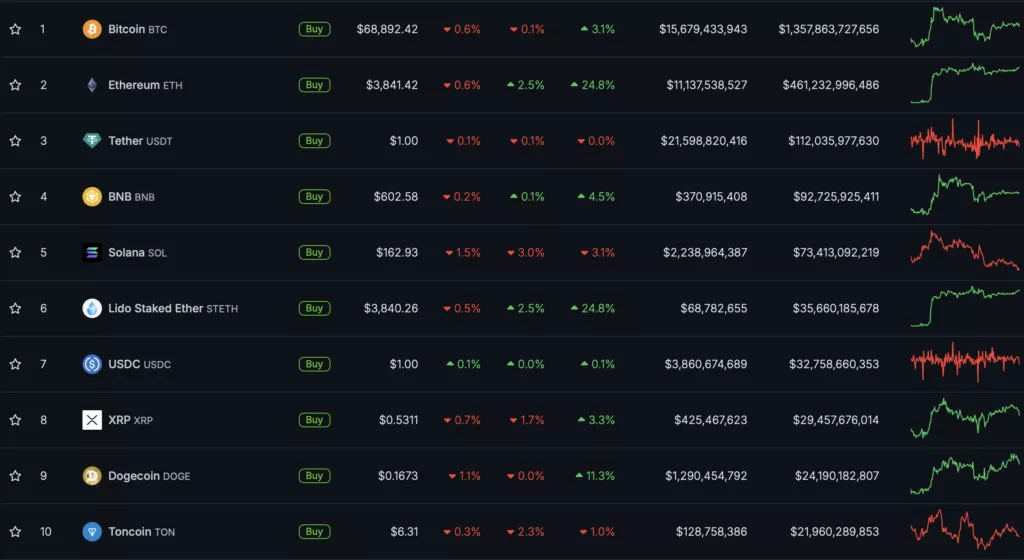Open the Bitcoin BTC coin page
The width and height of the screenshot is (1024, 560).
tap(137, 29)
